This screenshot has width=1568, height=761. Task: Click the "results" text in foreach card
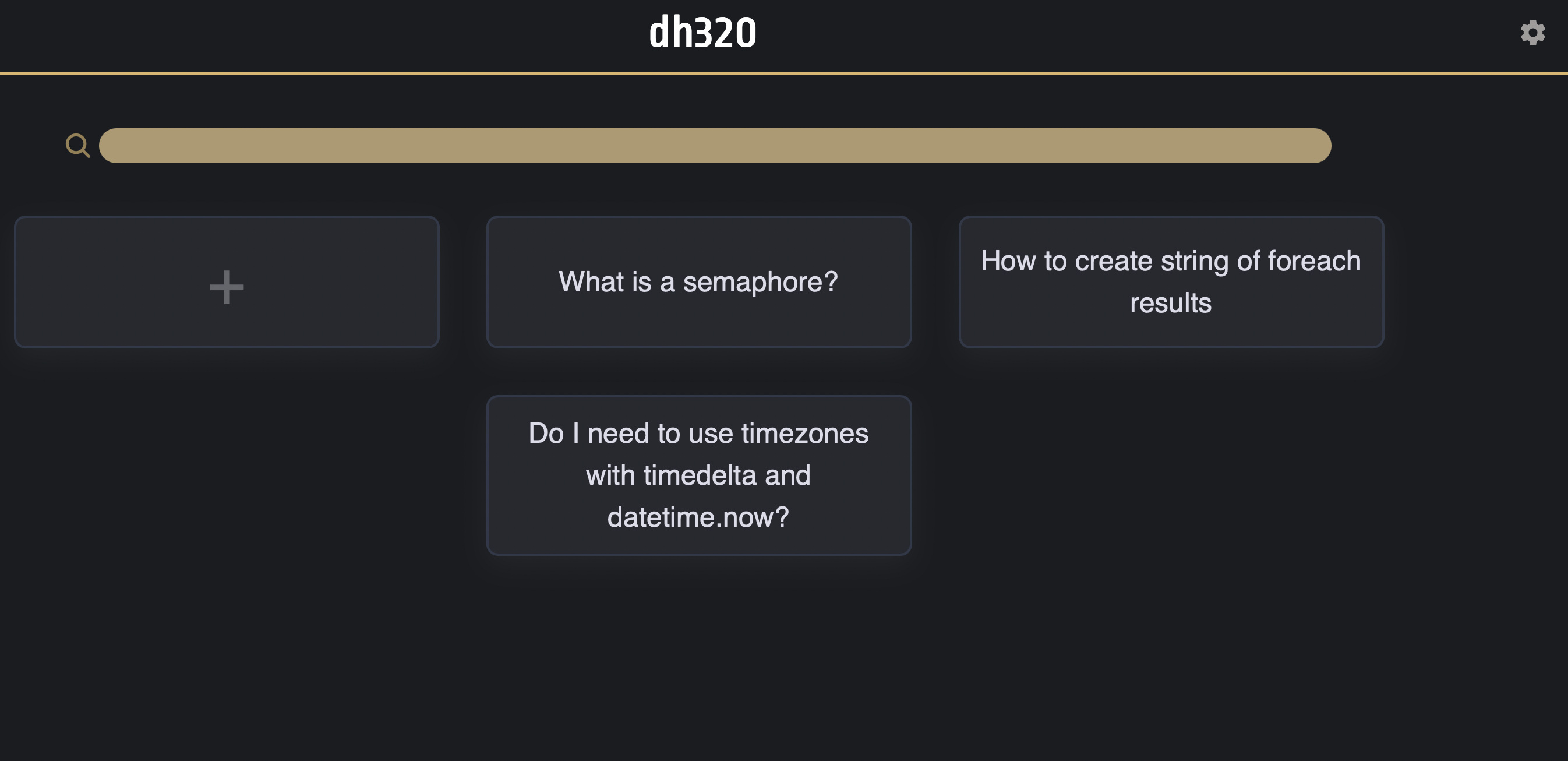click(1171, 303)
